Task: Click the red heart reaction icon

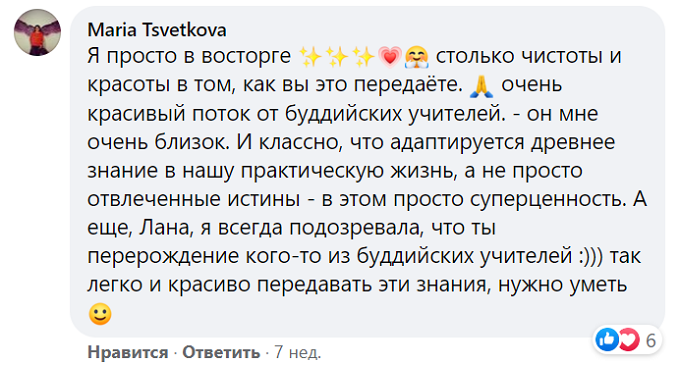Action: point(628,339)
